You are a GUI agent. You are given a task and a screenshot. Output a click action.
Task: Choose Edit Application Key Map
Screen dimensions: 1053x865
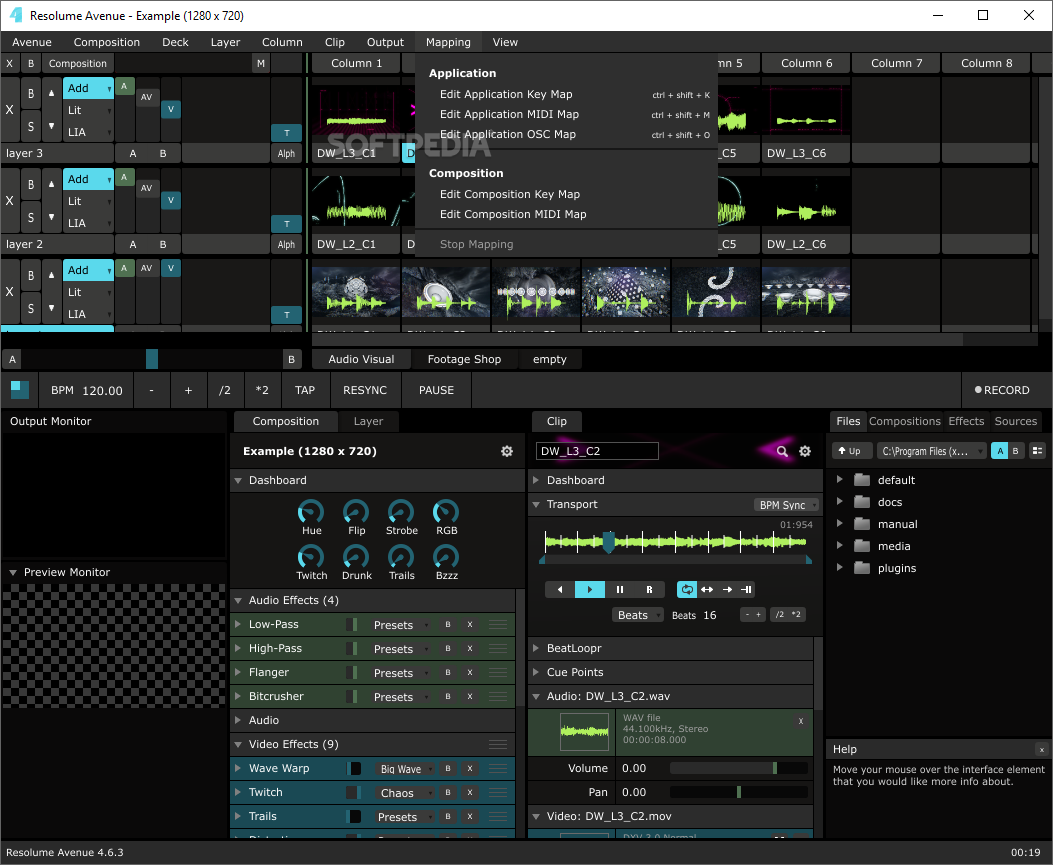click(x=566, y=95)
